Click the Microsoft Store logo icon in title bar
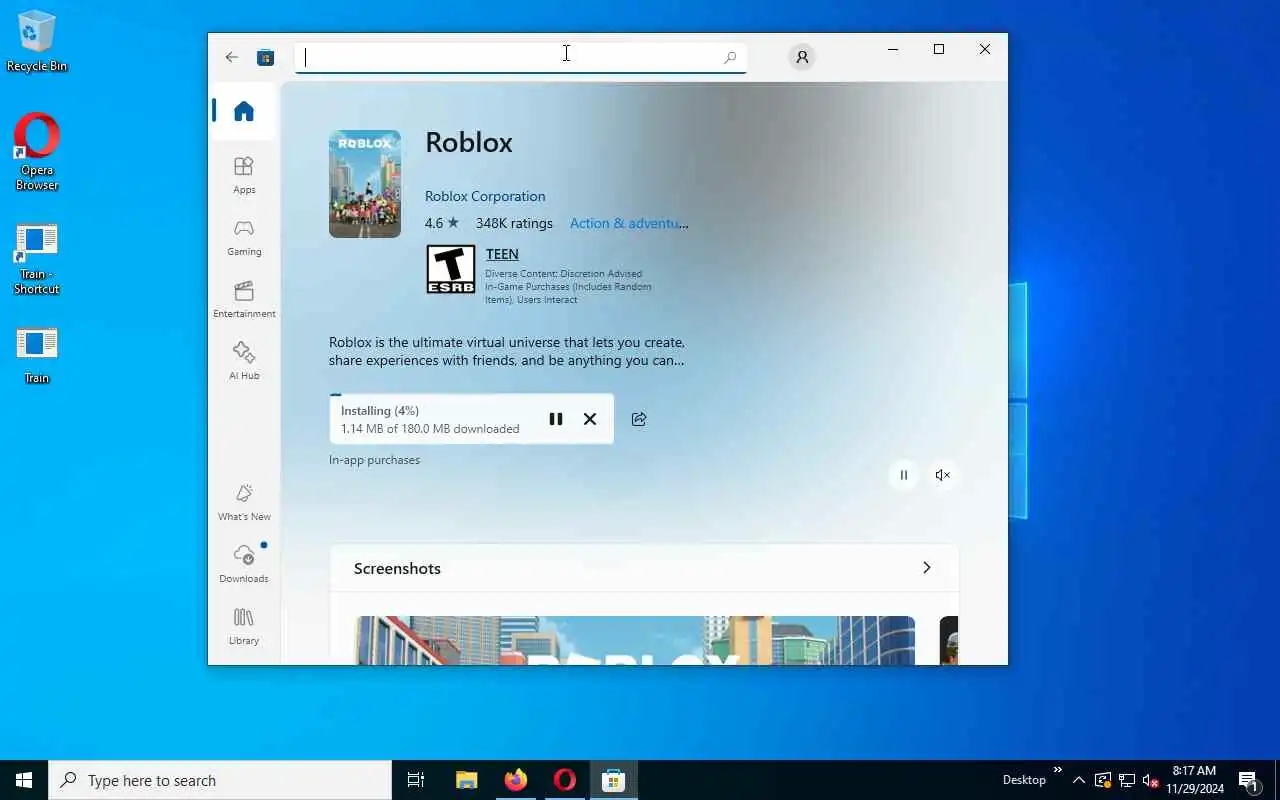The height and width of the screenshot is (800, 1280). click(x=265, y=57)
